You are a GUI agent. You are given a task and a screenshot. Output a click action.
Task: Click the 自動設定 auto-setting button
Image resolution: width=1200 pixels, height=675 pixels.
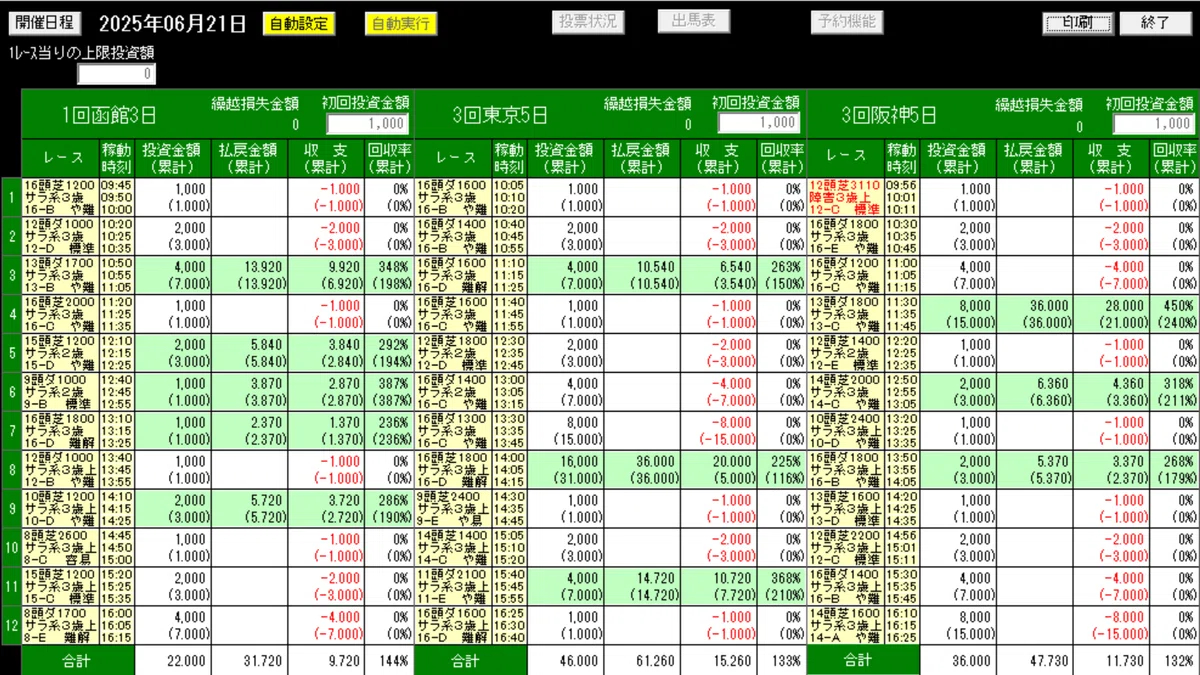300,22
